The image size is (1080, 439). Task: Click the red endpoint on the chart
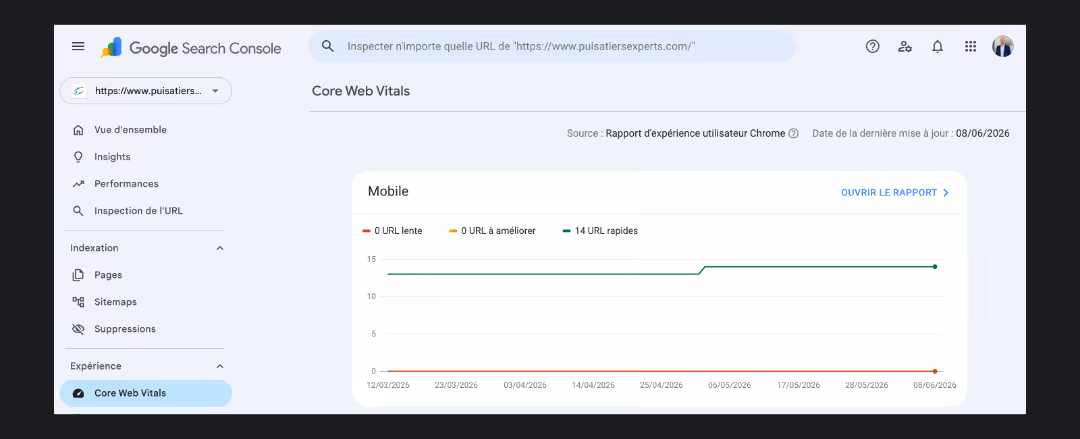tap(935, 371)
